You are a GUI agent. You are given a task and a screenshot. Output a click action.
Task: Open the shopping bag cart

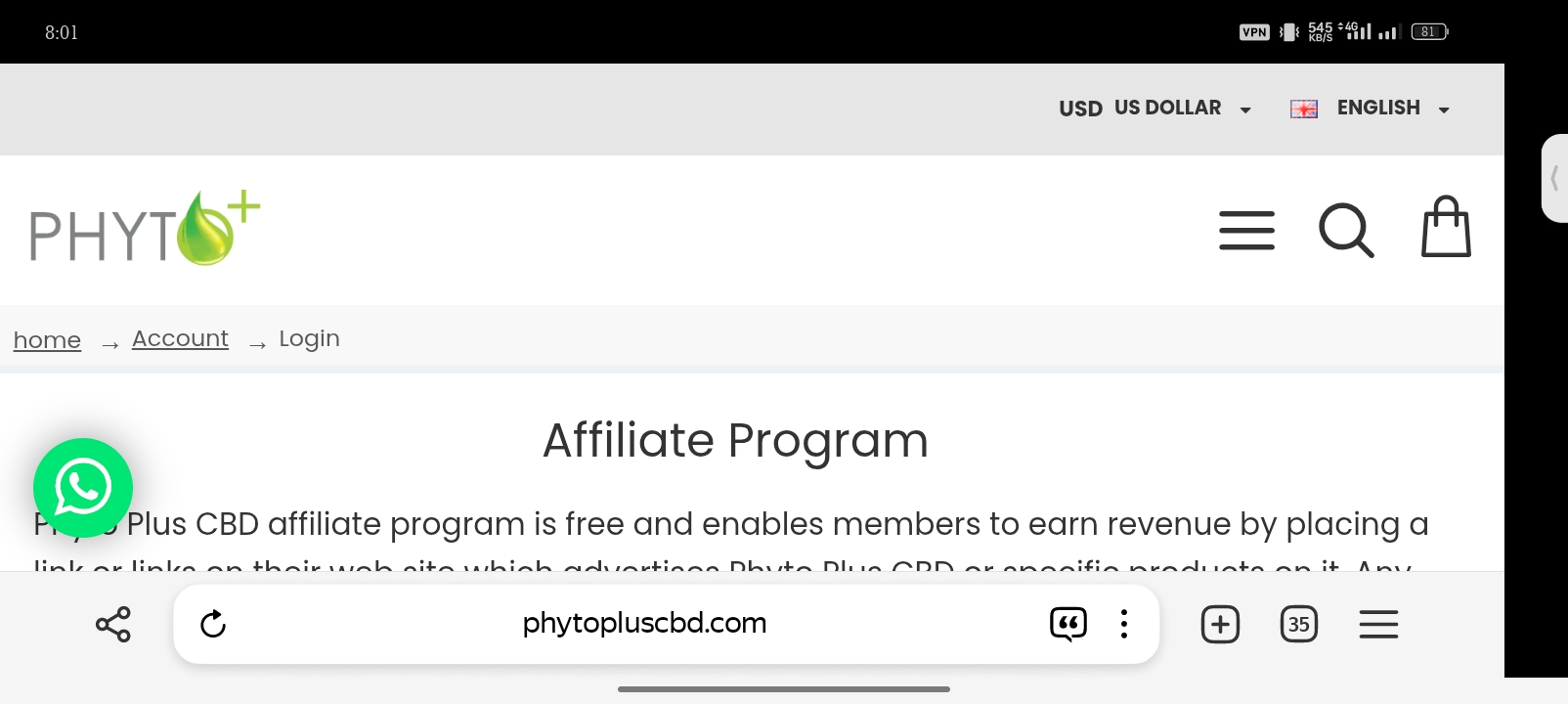(x=1446, y=227)
